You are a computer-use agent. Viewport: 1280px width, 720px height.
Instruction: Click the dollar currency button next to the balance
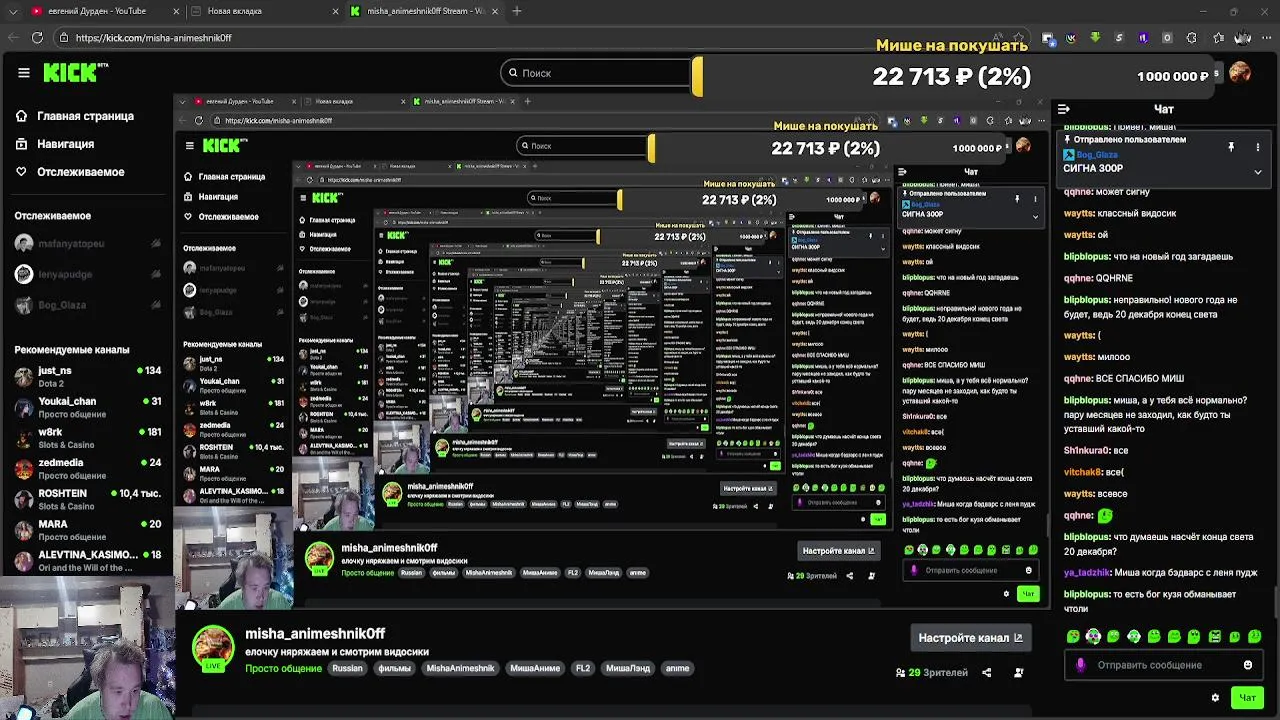click(1217, 75)
